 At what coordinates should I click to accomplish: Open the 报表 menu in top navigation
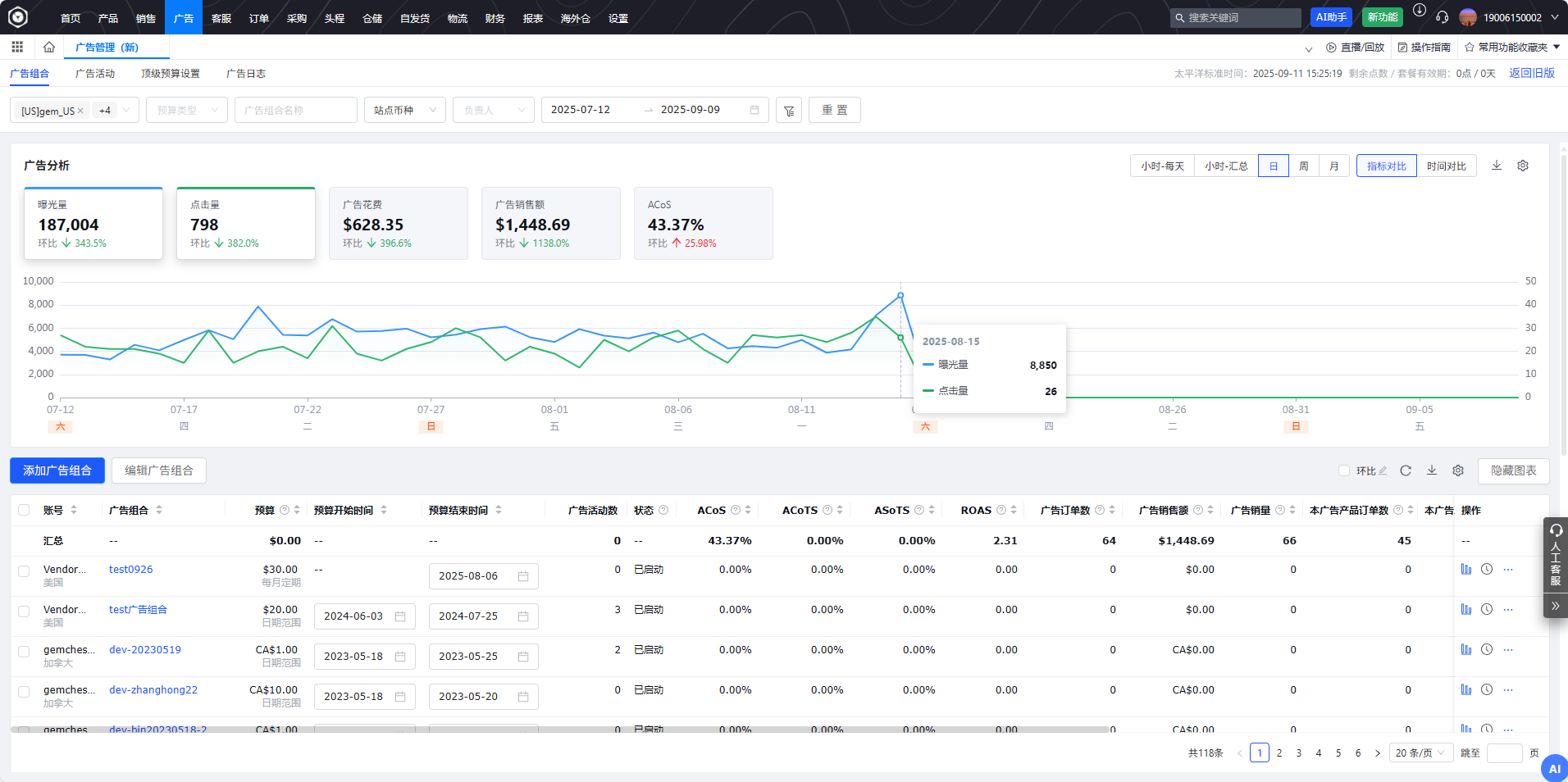click(x=533, y=18)
